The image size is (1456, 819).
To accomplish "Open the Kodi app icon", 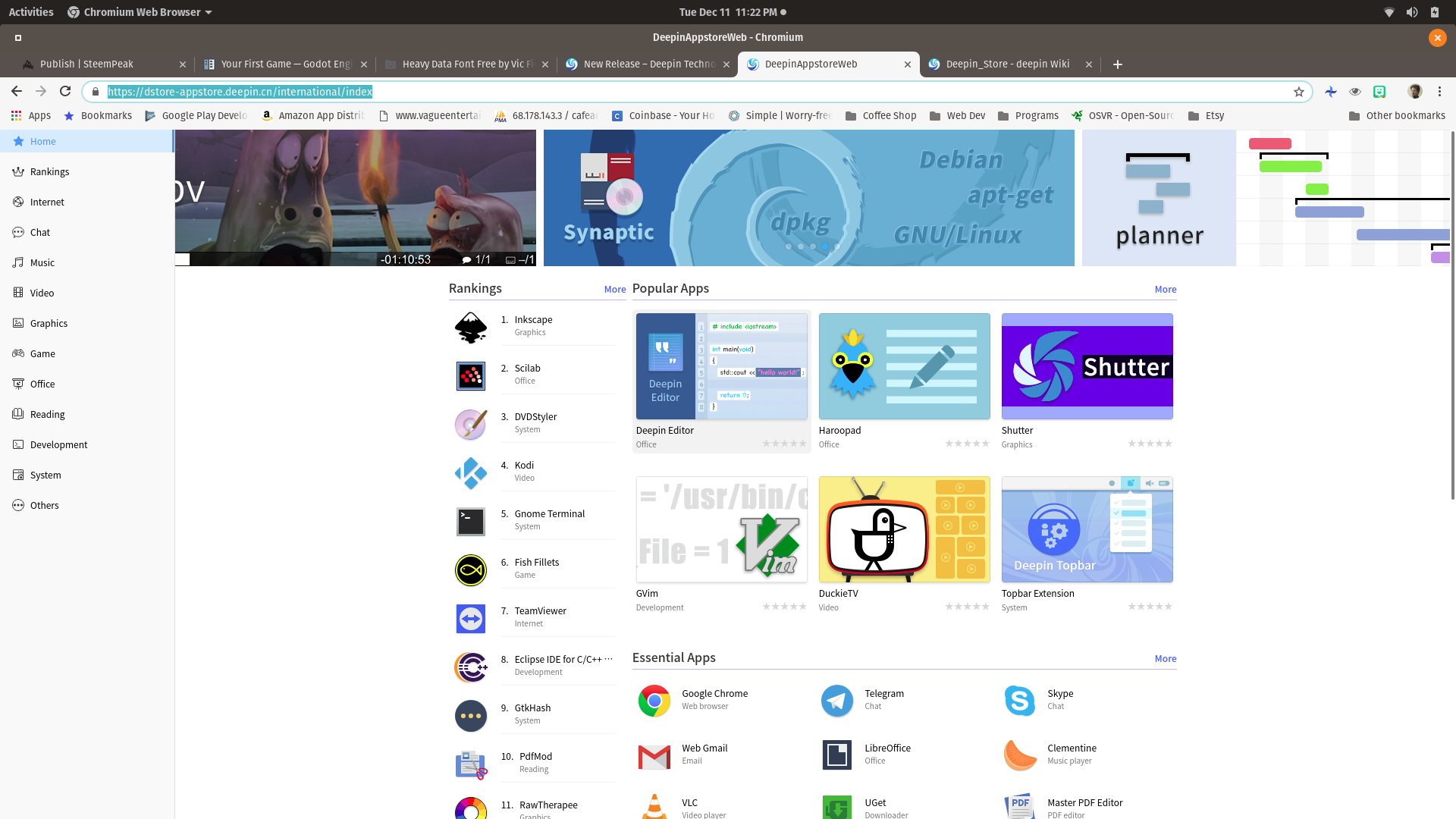I will click(470, 473).
